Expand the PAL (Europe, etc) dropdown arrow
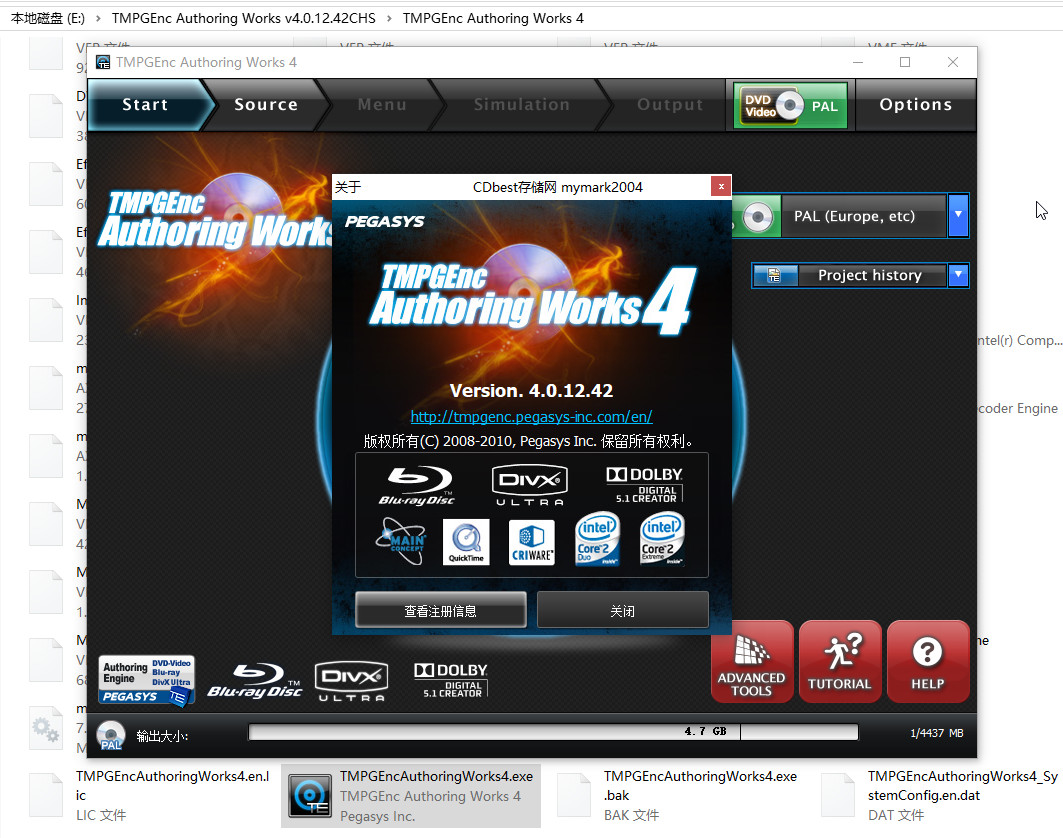Image resolution: width=1063 pixels, height=838 pixels. (x=958, y=215)
